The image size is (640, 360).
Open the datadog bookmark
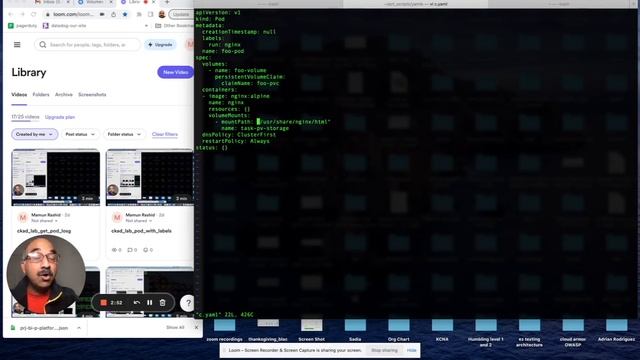pos(64,26)
